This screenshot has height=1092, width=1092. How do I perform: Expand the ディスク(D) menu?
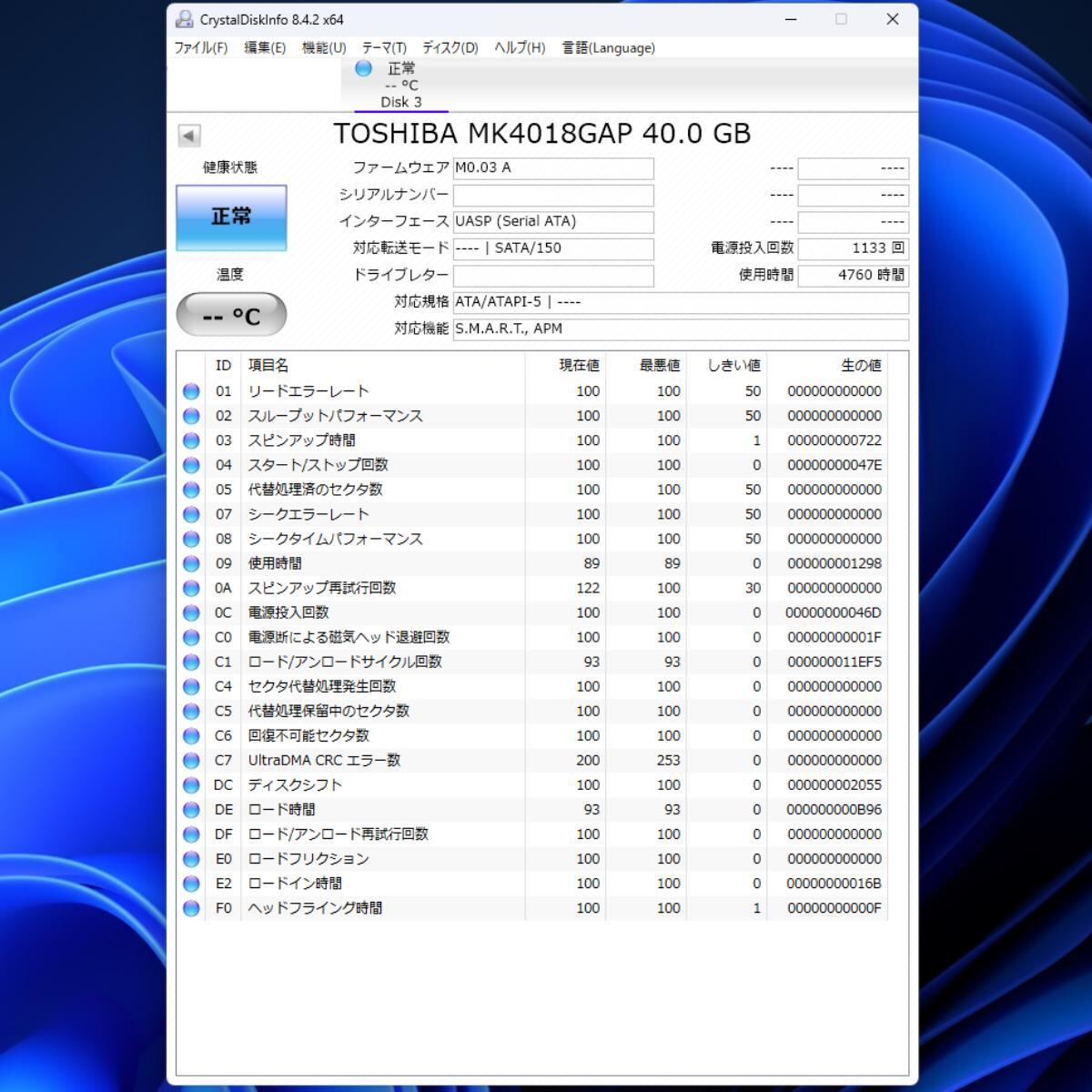pyautogui.click(x=450, y=48)
